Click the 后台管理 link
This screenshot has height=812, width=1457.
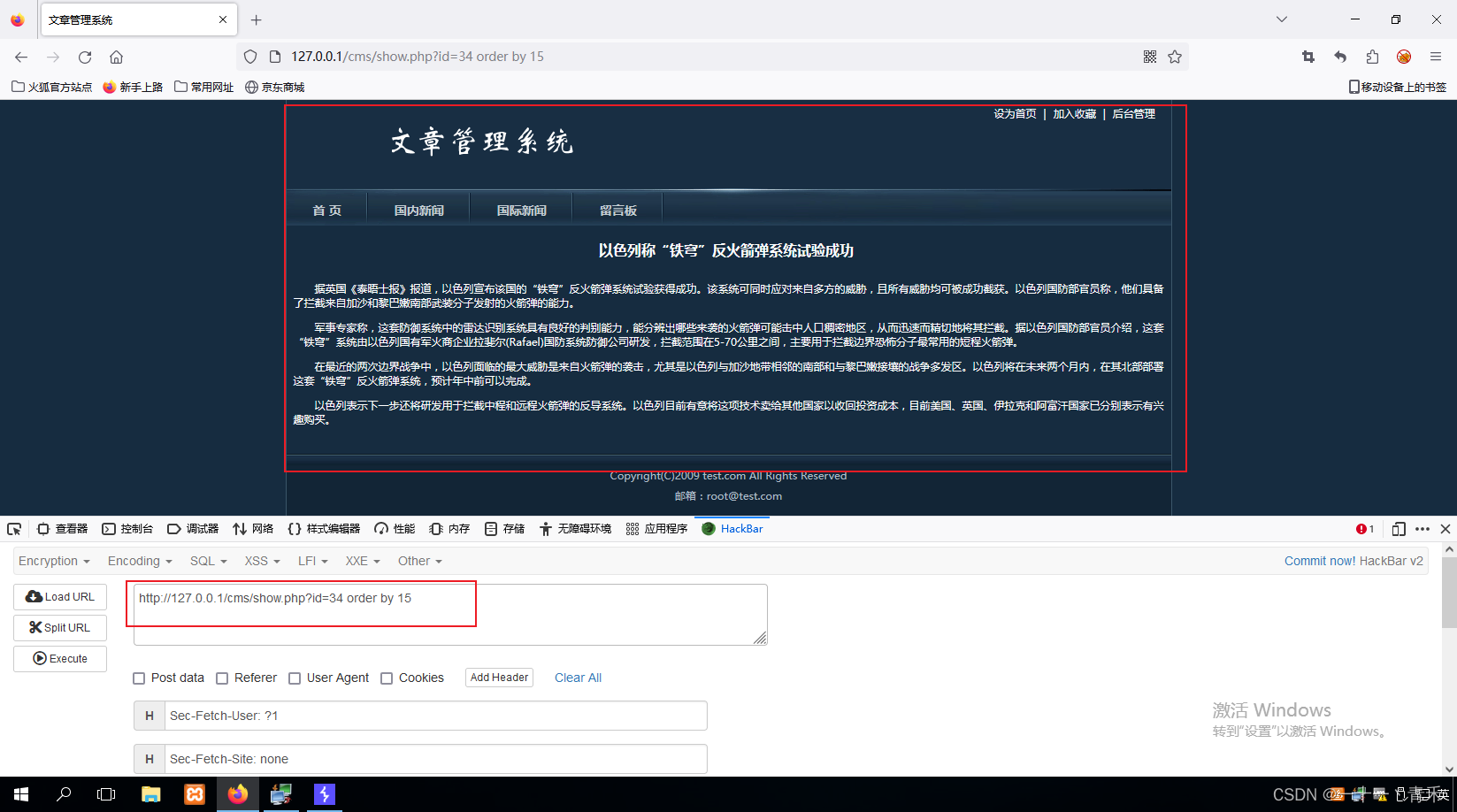click(1133, 114)
